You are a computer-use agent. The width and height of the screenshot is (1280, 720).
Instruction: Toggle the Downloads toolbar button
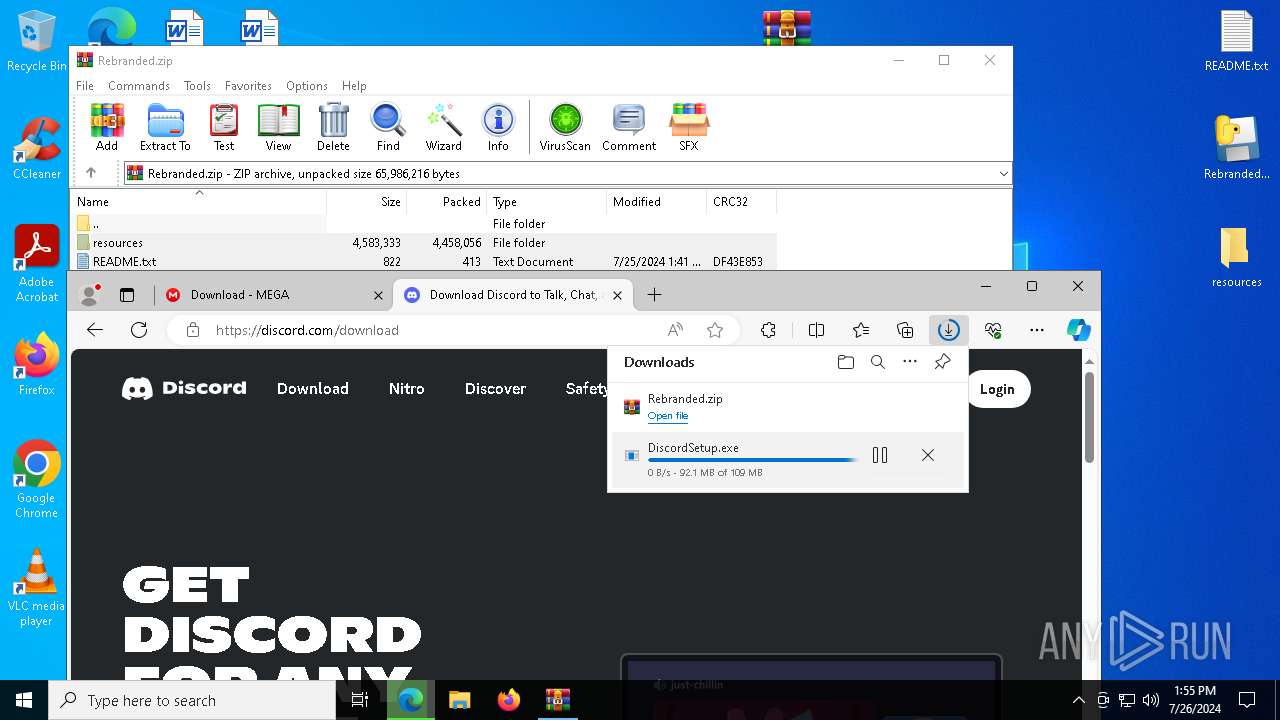pos(948,330)
